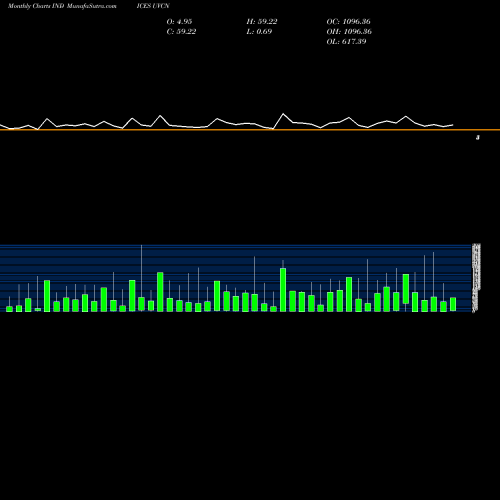Screen dimensions: 500x500
Task: Click the 'OL: 617.39' reading
Action: (346, 42)
